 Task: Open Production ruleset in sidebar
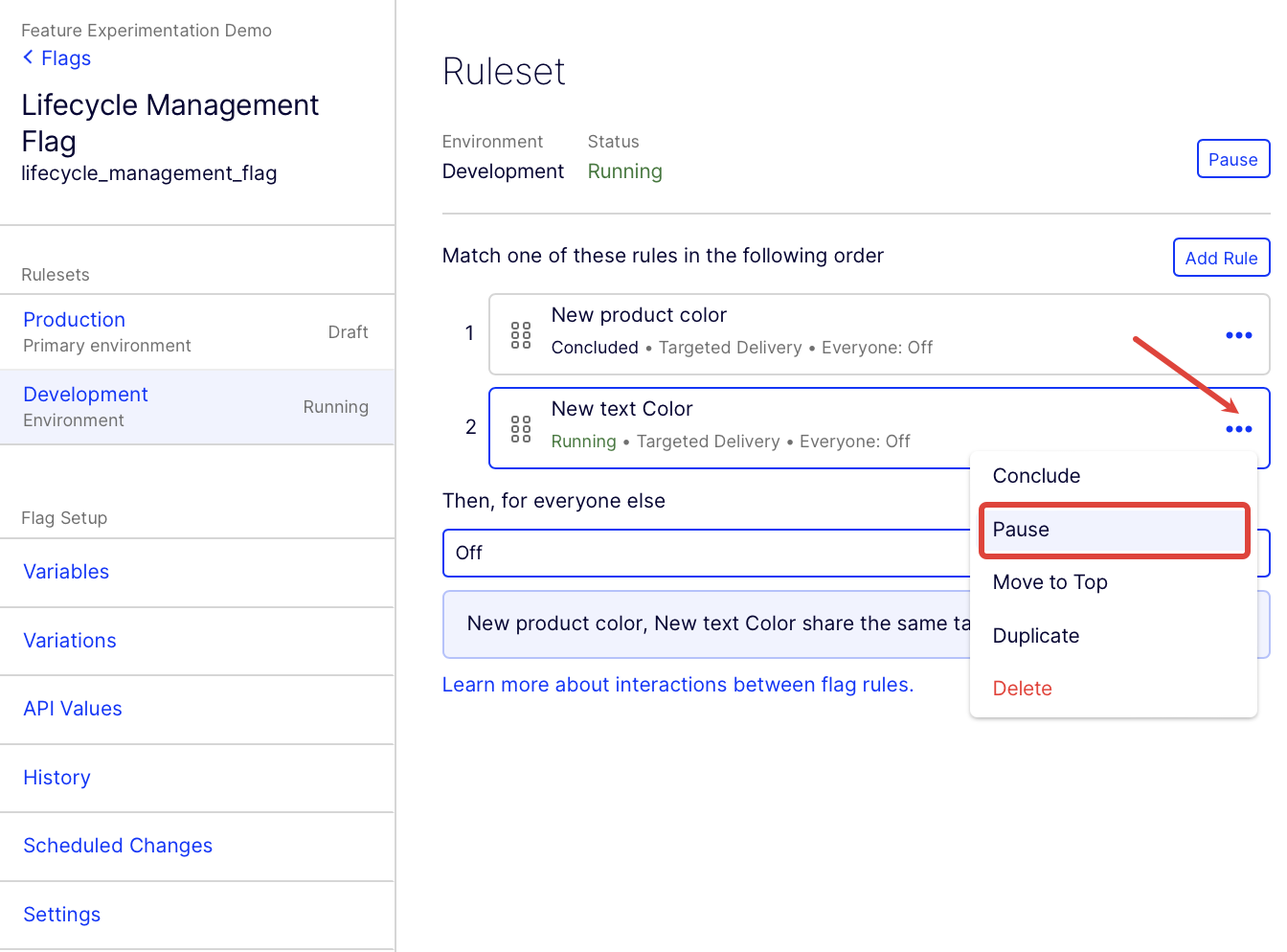75,320
